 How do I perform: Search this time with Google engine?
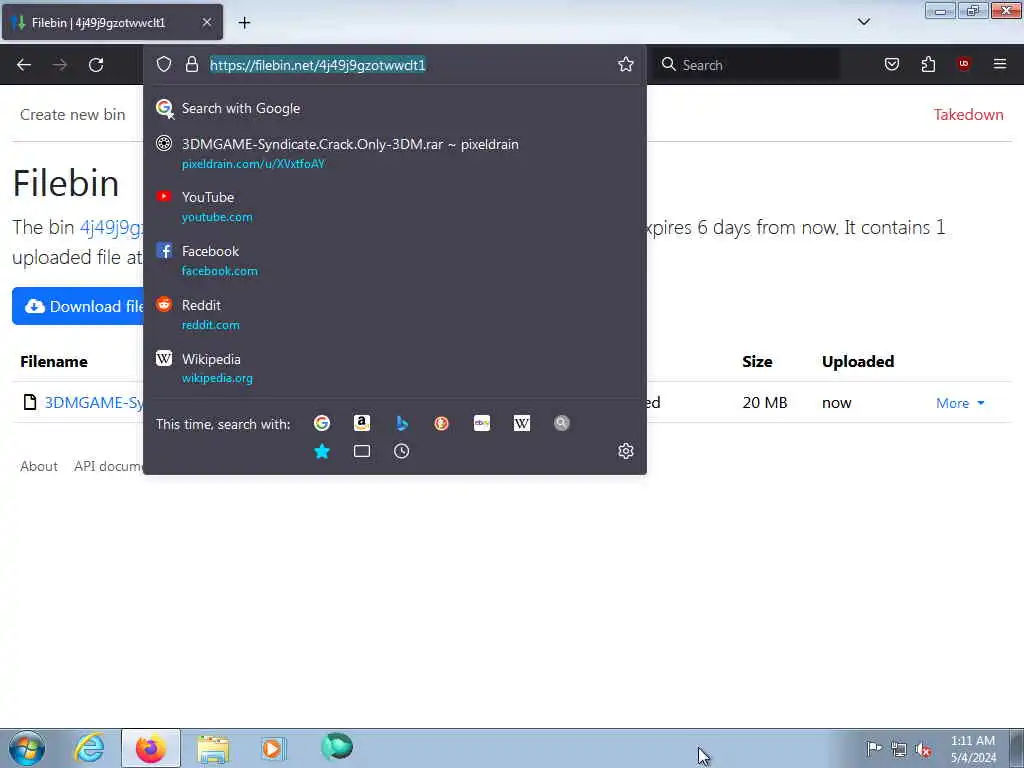[322, 423]
